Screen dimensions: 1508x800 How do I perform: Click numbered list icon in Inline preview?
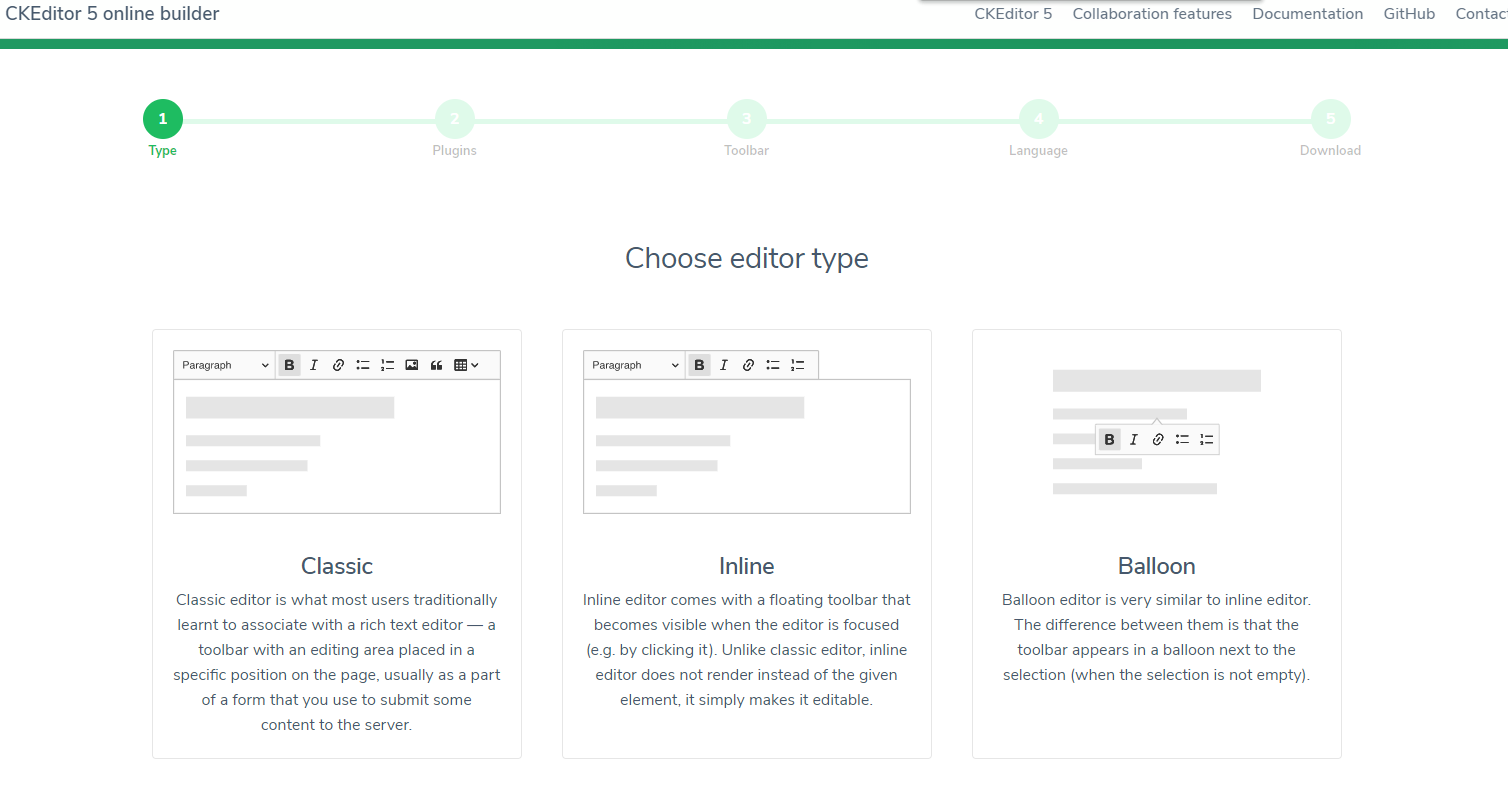[x=797, y=365]
